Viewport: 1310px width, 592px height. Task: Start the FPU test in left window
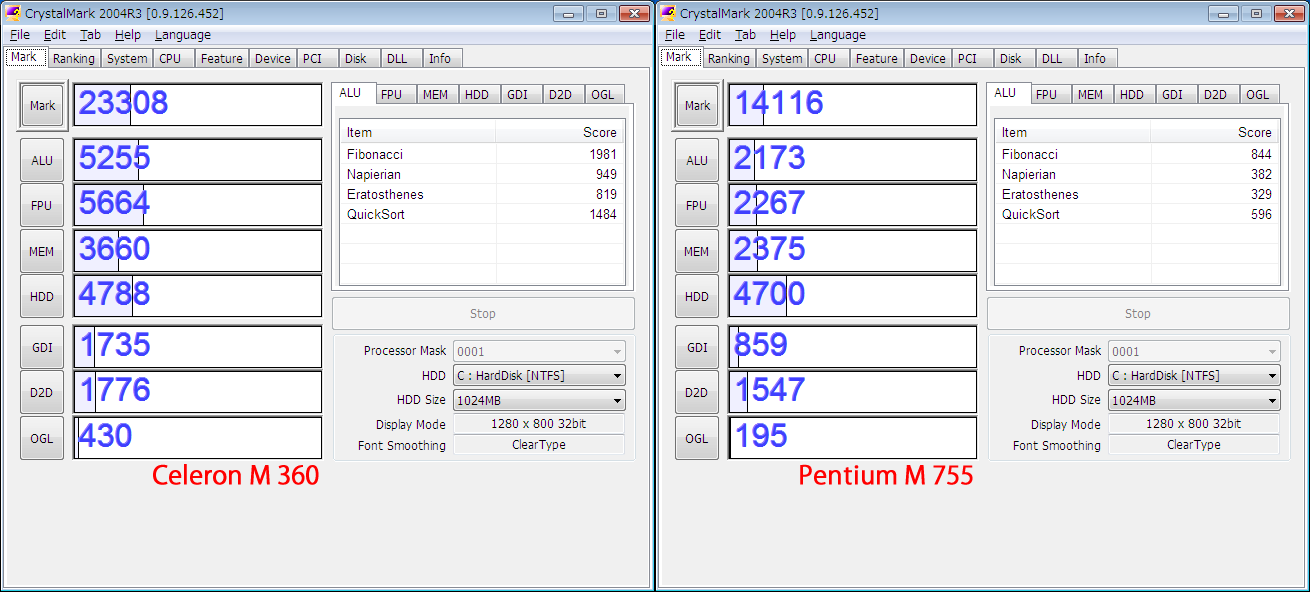click(42, 205)
